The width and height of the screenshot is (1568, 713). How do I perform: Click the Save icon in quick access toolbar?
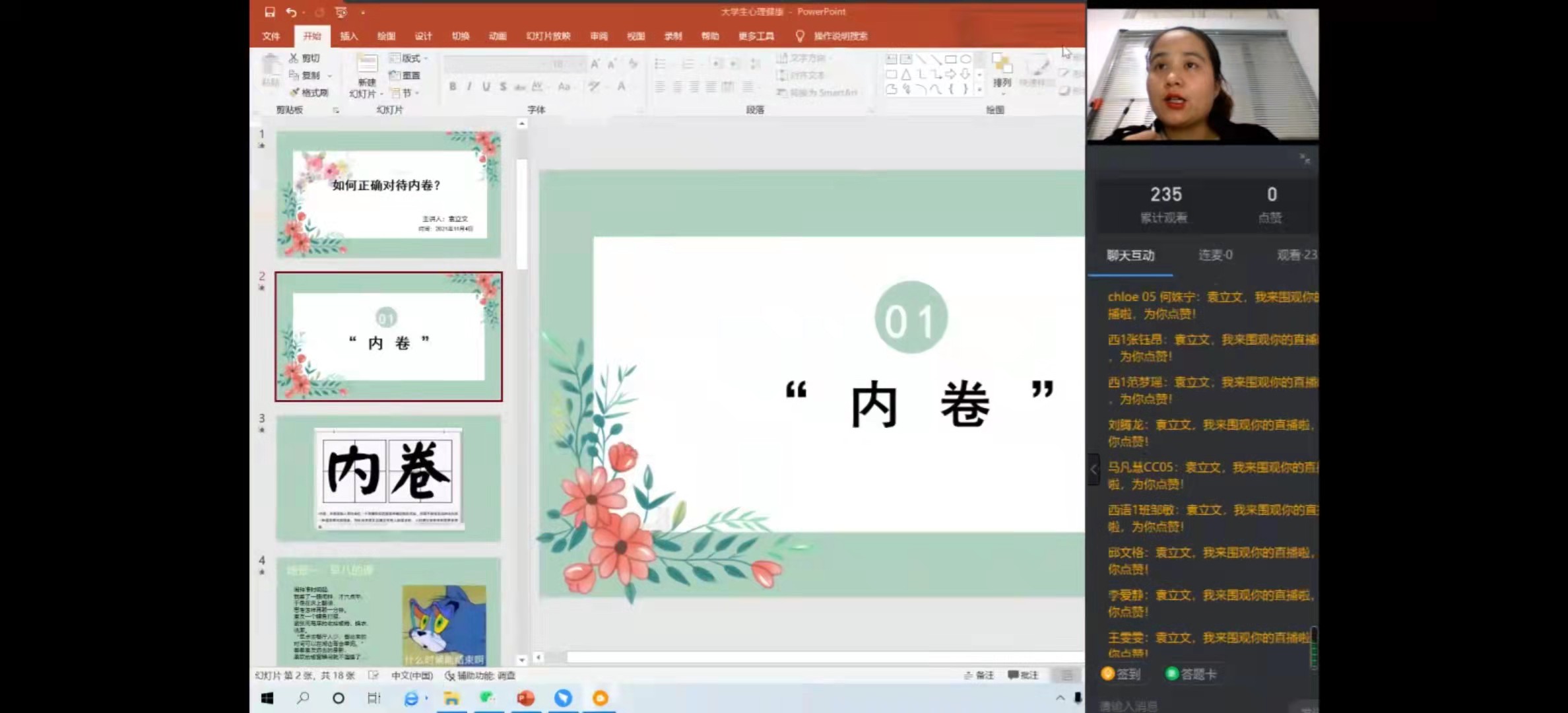(x=269, y=12)
